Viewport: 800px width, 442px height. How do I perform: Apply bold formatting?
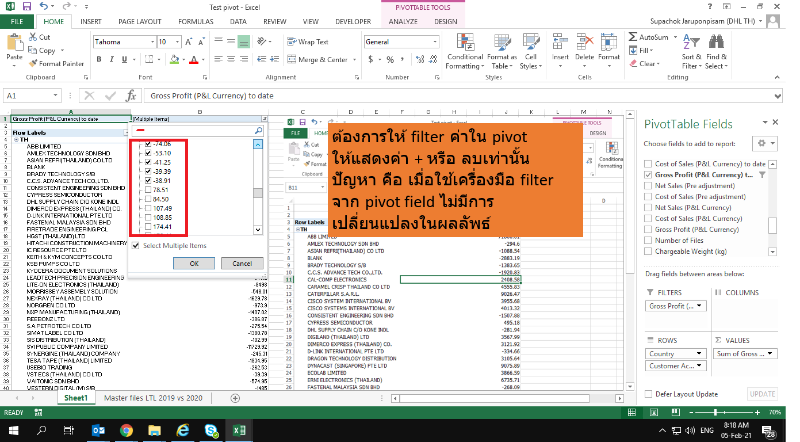(99, 58)
